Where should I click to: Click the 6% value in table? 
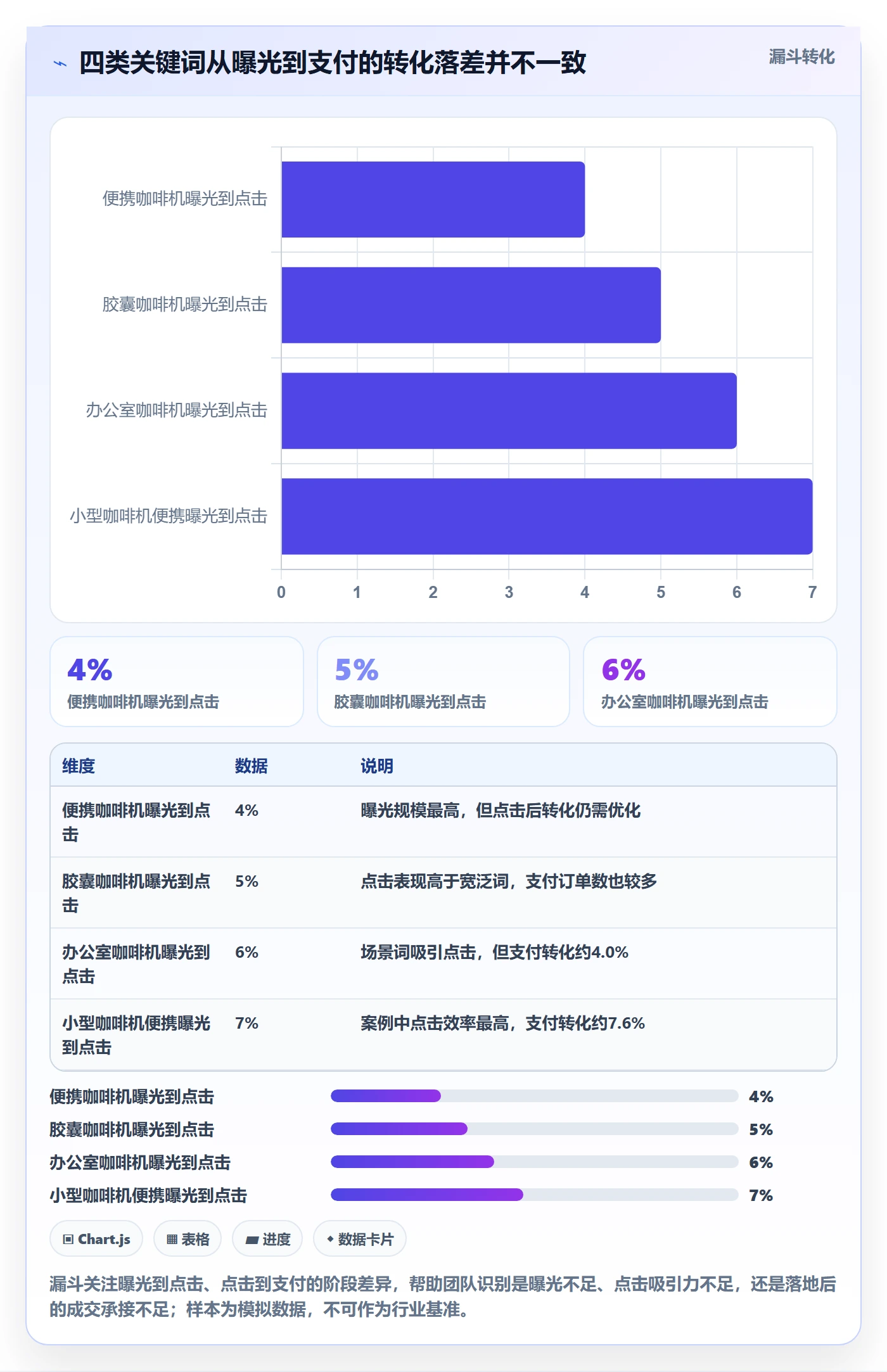point(246,952)
